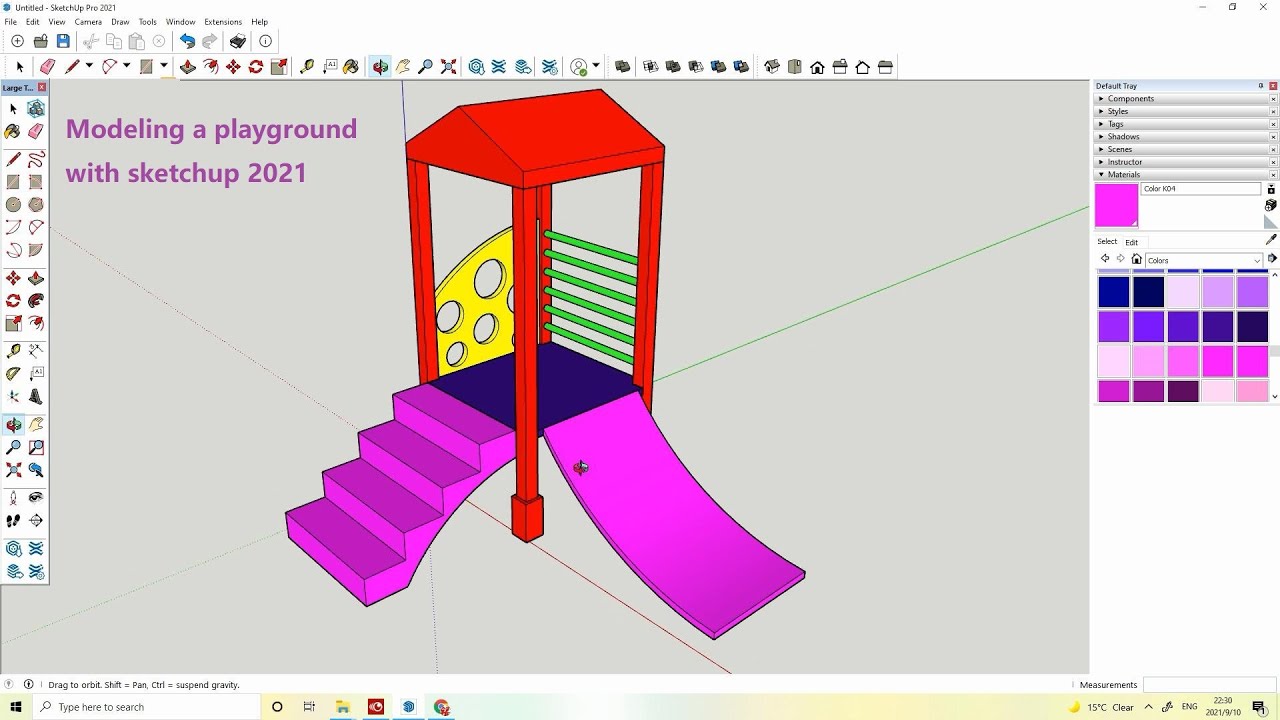Click the Color K04 material name field
The height and width of the screenshot is (720, 1280).
[x=1201, y=188]
